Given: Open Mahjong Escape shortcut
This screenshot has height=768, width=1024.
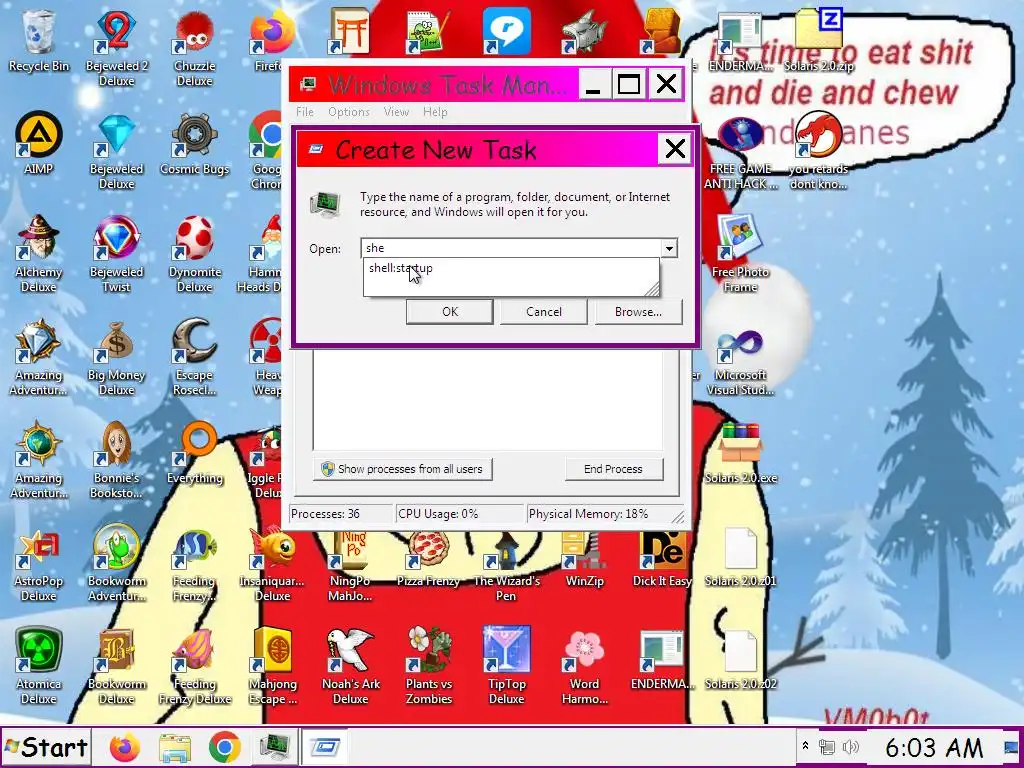Looking at the screenshot, I should [272, 666].
